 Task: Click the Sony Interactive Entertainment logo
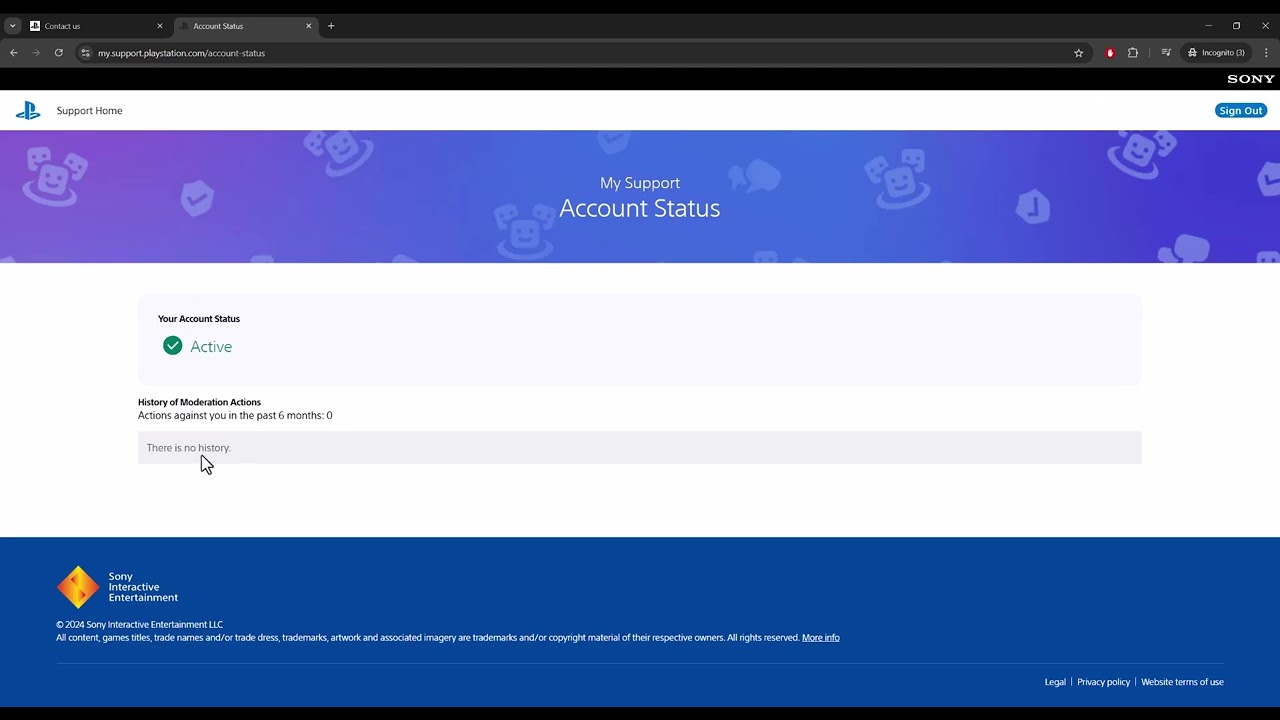117,587
